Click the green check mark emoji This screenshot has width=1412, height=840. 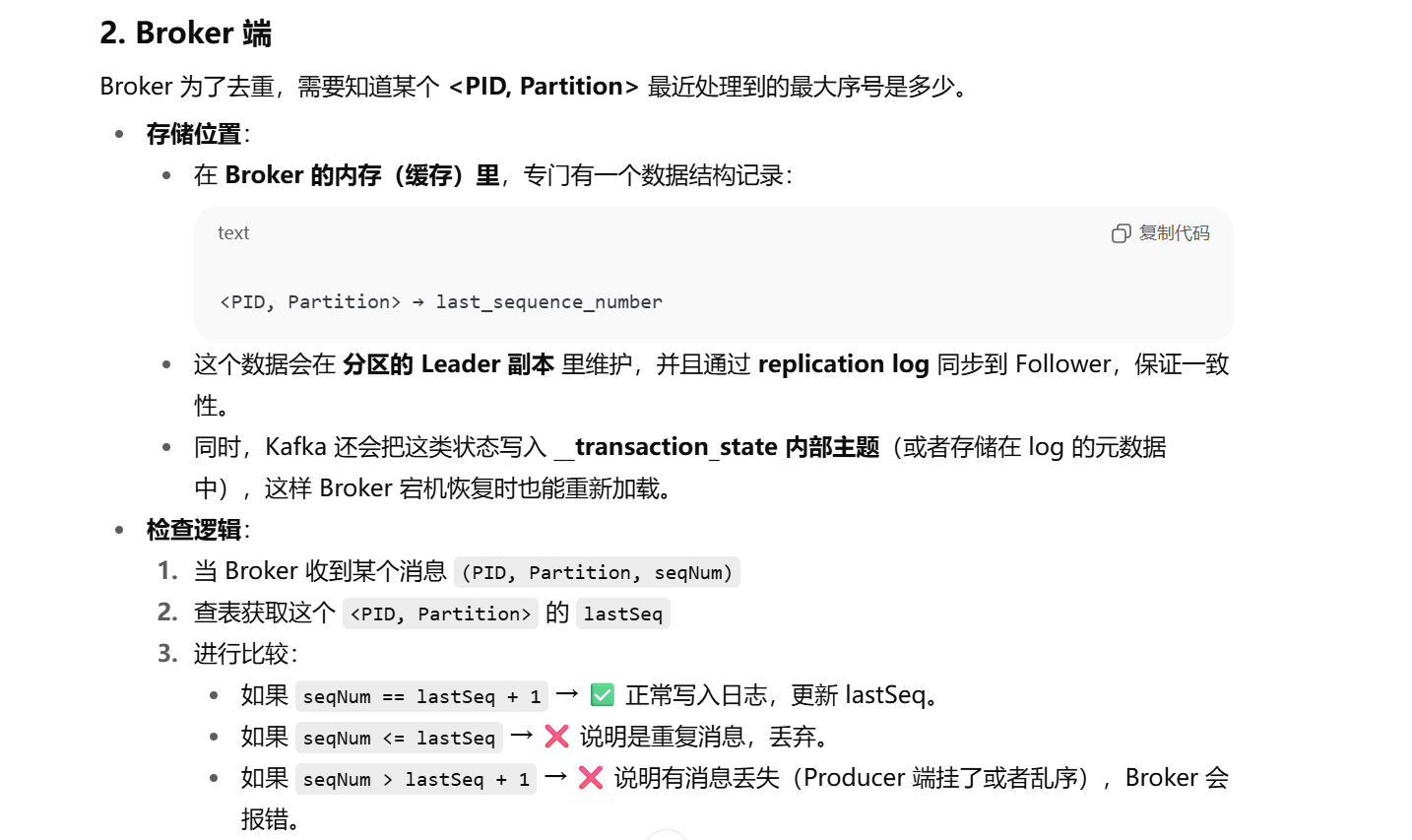point(602,695)
